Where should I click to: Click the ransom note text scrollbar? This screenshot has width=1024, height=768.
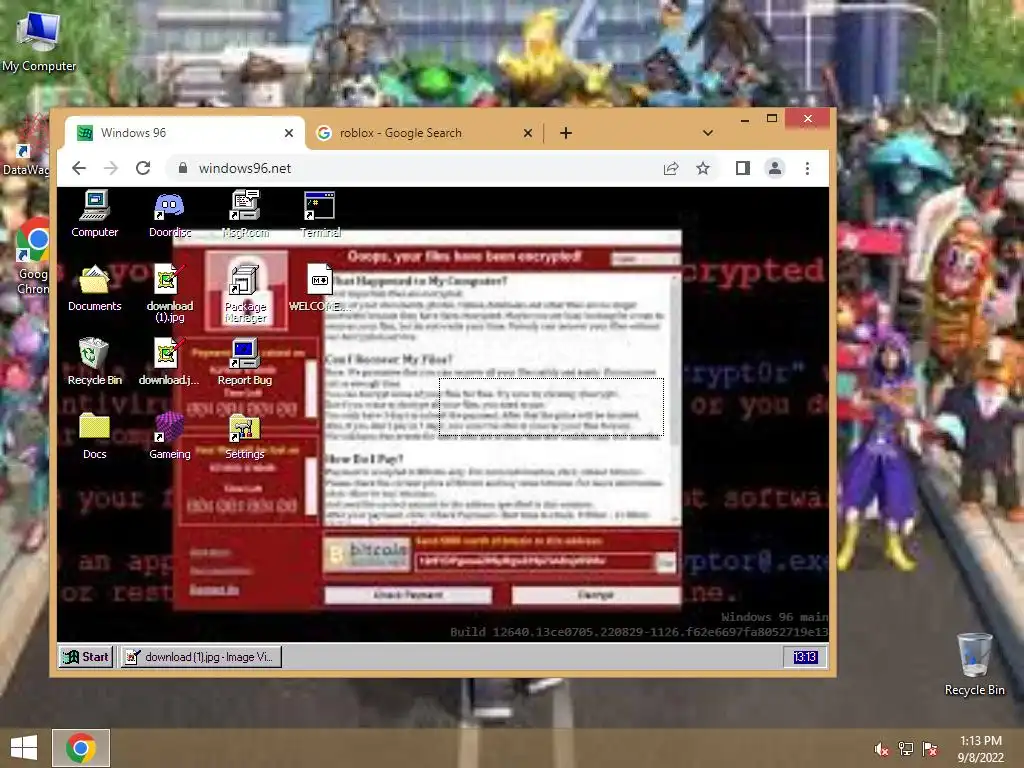[x=675, y=398]
